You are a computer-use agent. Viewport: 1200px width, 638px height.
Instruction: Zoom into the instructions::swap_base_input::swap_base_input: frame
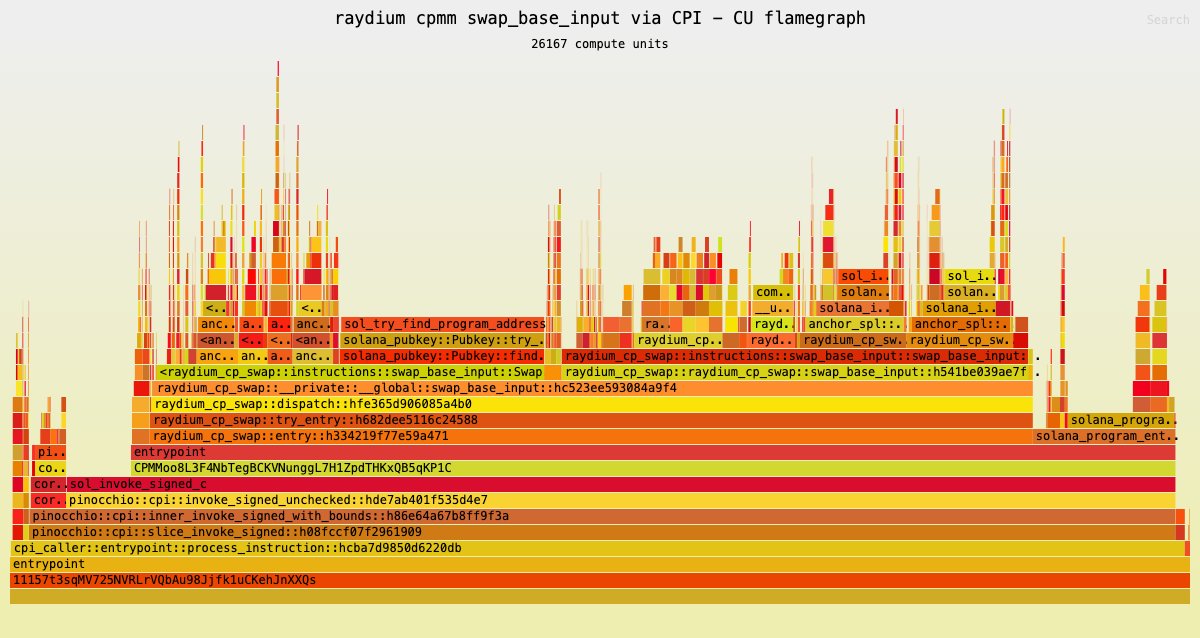pos(795,356)
